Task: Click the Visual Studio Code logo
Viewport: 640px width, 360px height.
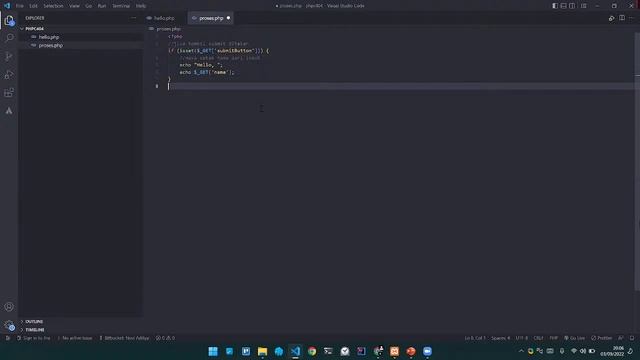Action: point(7,6)
